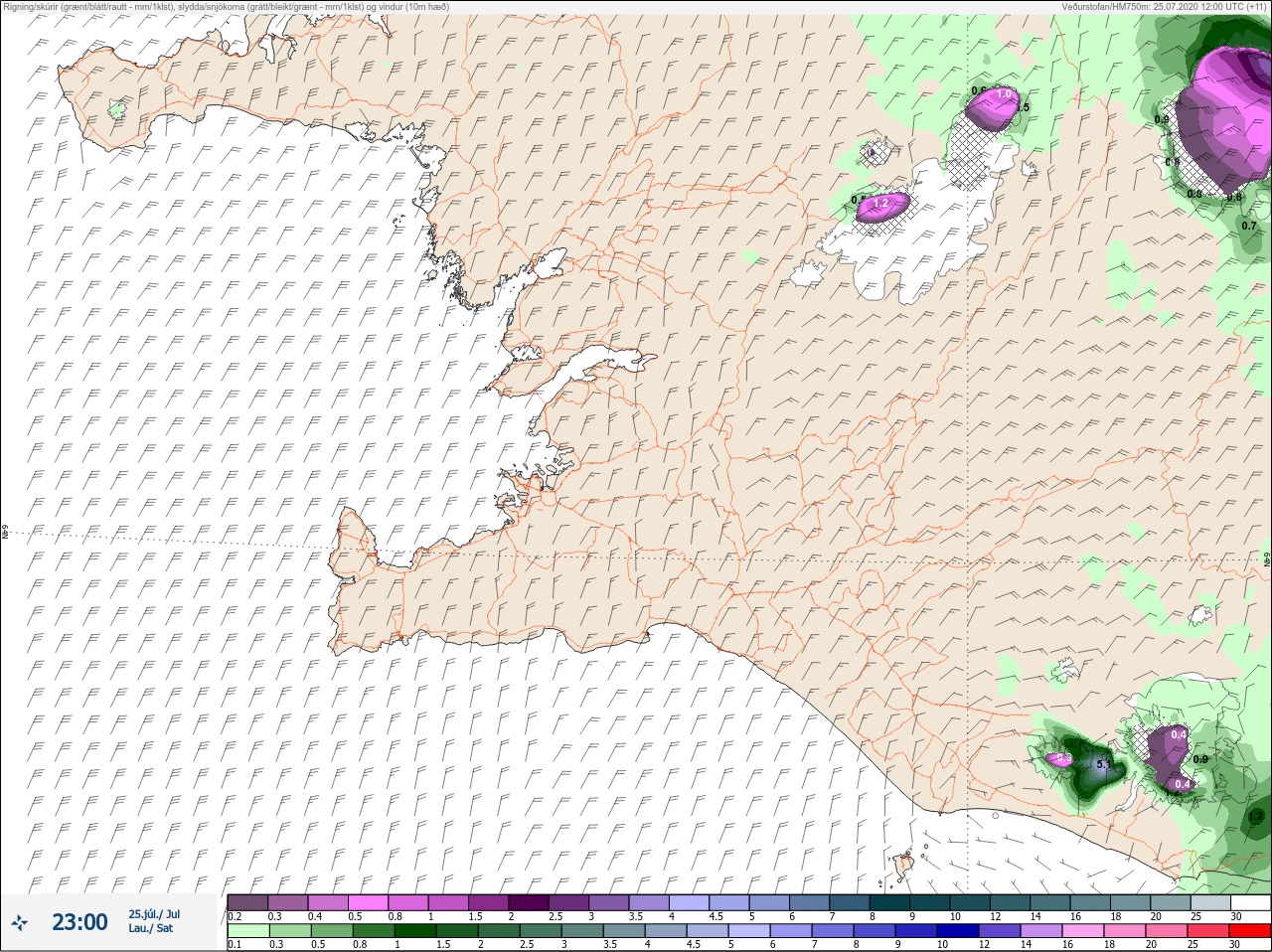Select the darkest purple swatch at 2 in purple row
The width and height of the screenshot is (1272, 952).
click(529, 902)
